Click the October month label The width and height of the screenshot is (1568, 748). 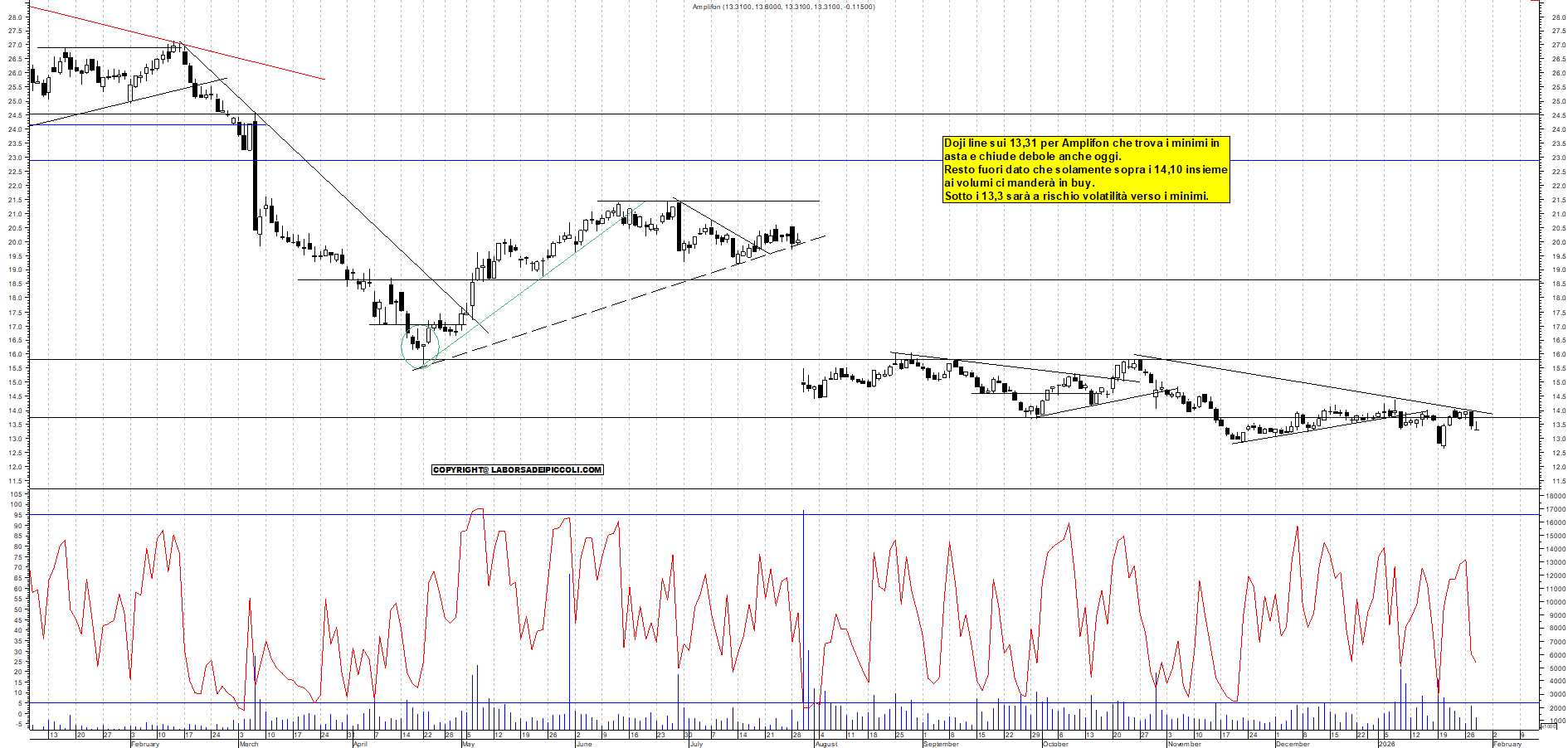pos(1055,744)
